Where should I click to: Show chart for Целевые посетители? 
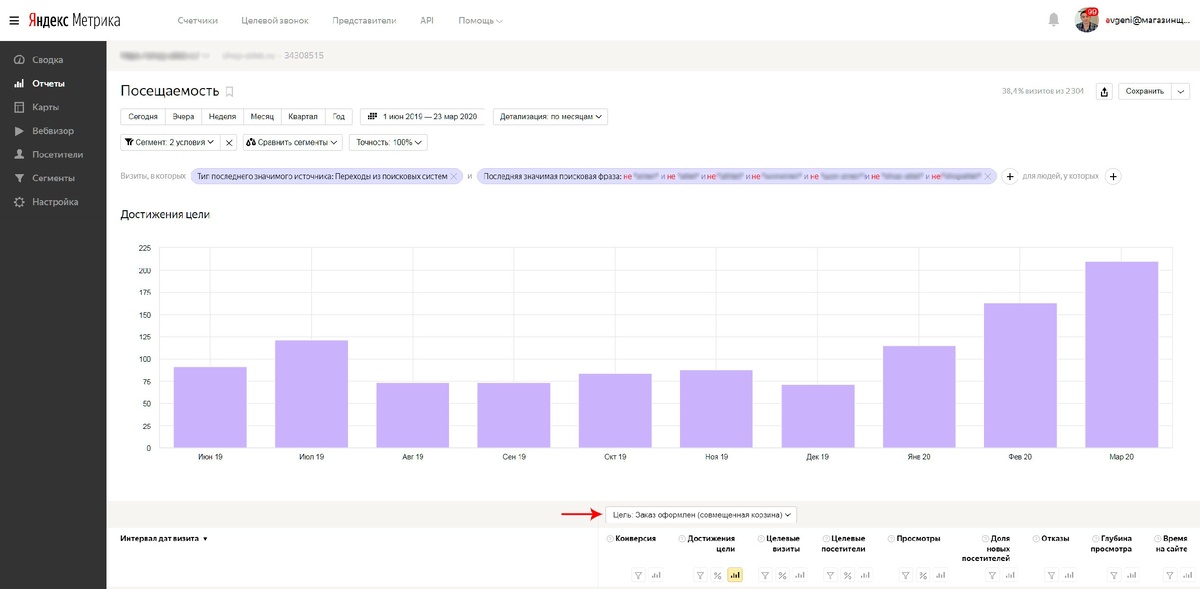pos(864,575)
